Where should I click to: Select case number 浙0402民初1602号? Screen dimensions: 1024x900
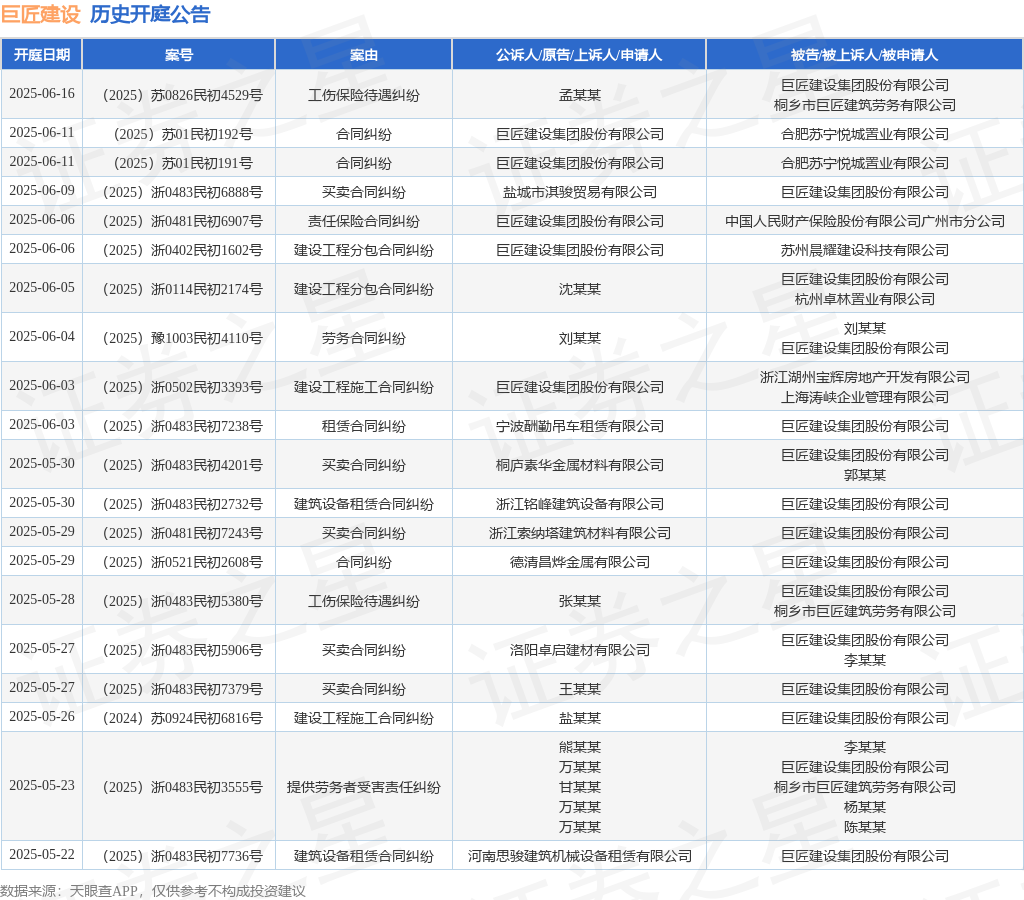tap(183, 250)
